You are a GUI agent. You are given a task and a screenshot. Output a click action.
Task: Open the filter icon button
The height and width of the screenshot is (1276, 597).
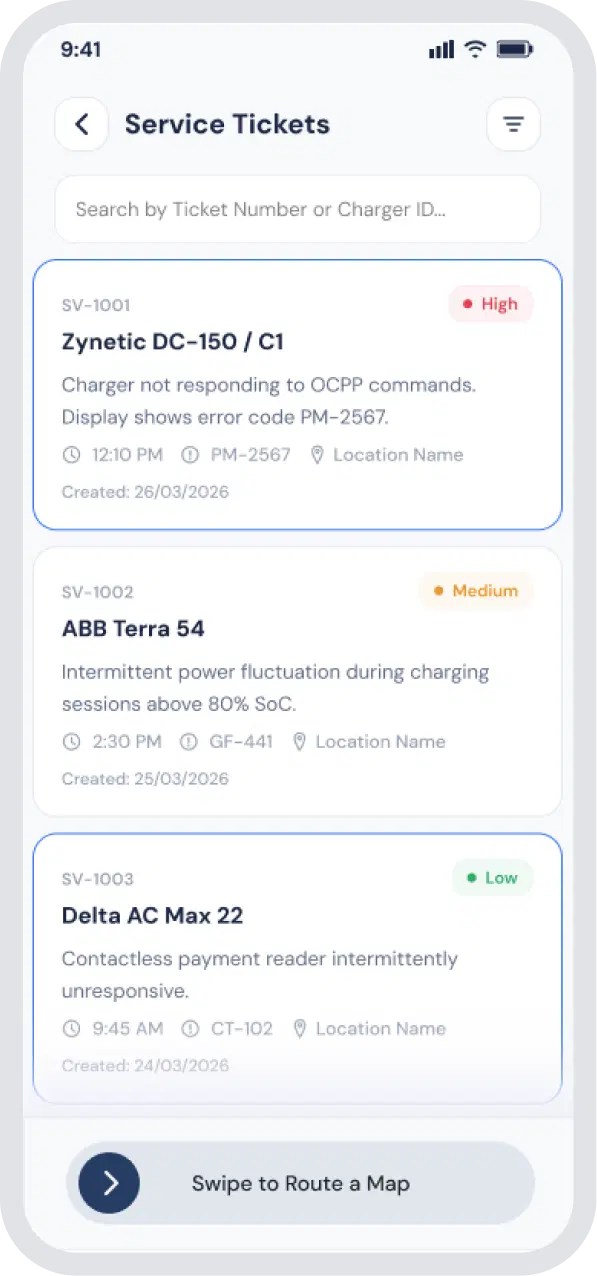tap(513, 124)
